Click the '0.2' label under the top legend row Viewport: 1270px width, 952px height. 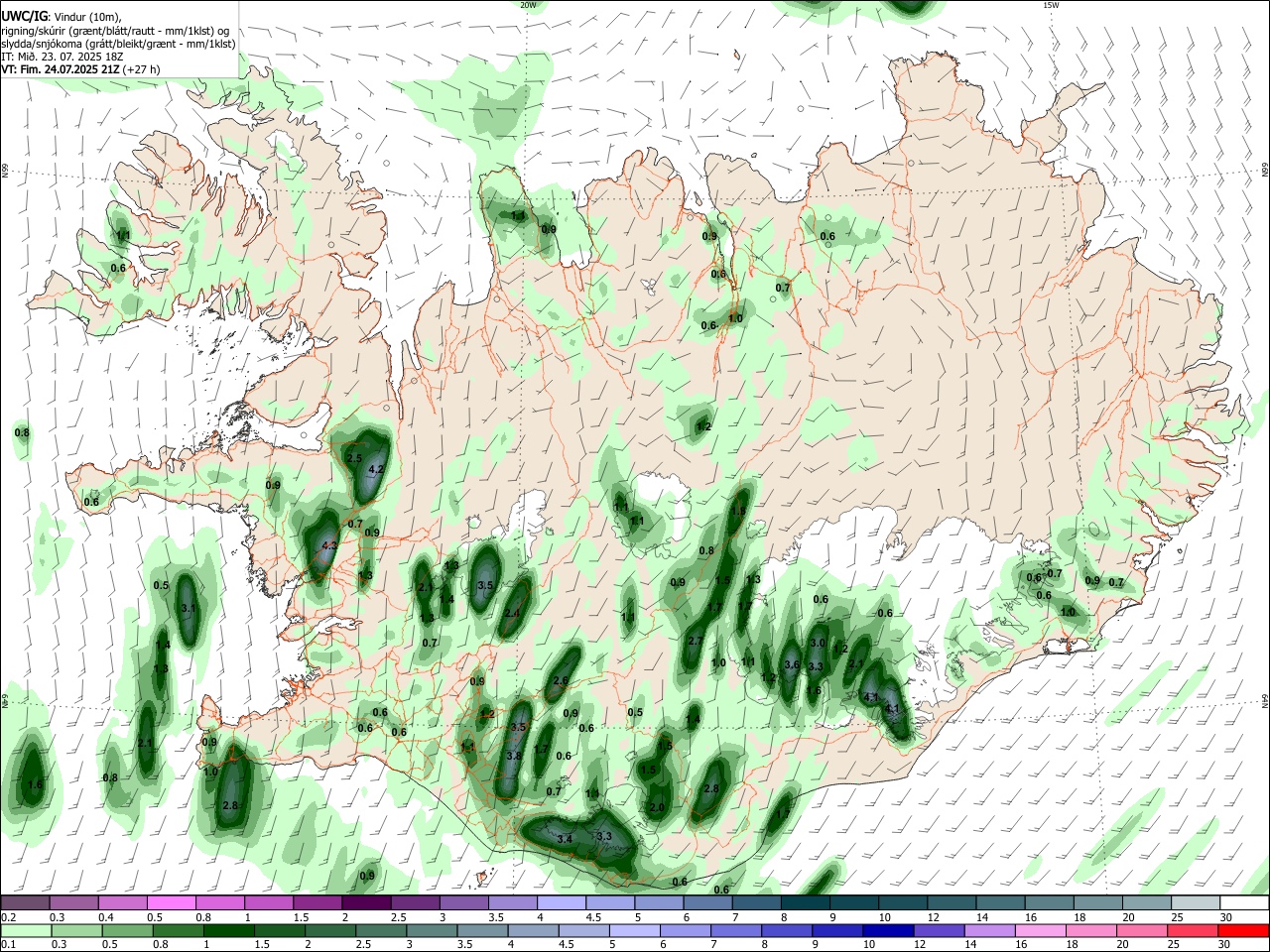click(x=7, y=917)
